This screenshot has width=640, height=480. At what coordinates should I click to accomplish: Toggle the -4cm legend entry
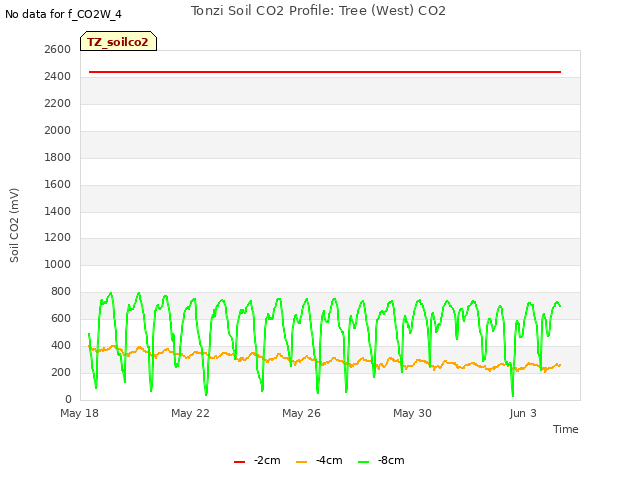pos(319,460)
